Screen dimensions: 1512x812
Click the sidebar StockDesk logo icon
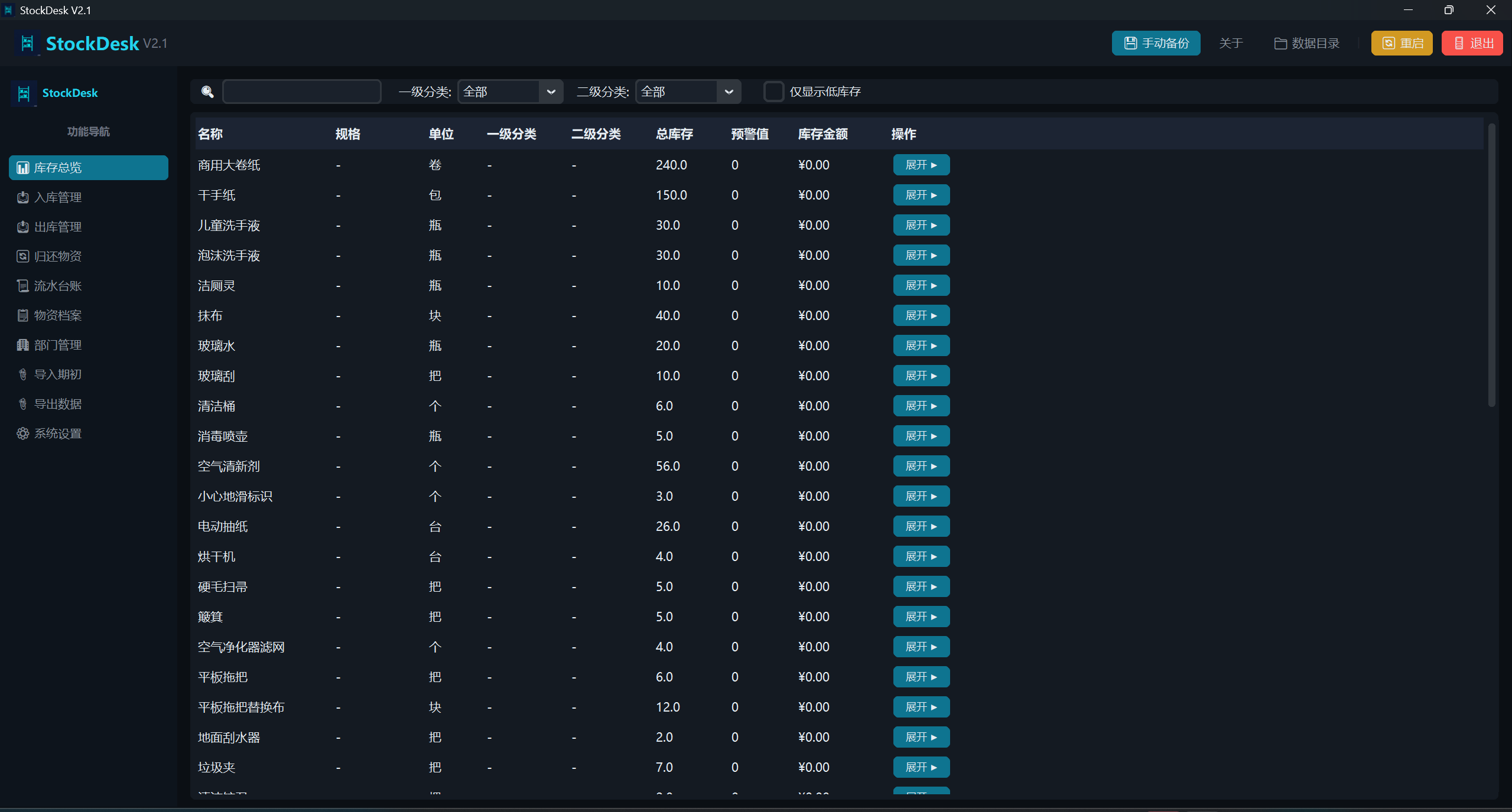coord(24,93)
